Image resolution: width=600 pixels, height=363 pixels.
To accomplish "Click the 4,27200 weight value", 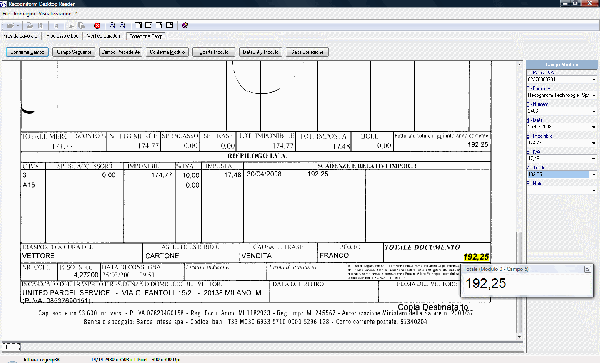I will 86,275.
